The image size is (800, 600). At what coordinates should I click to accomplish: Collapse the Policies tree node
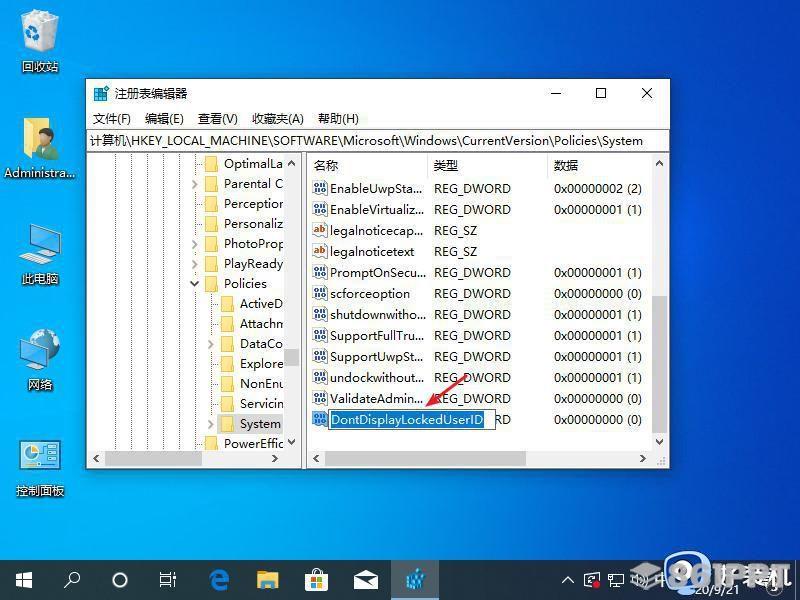click(194, 284)
